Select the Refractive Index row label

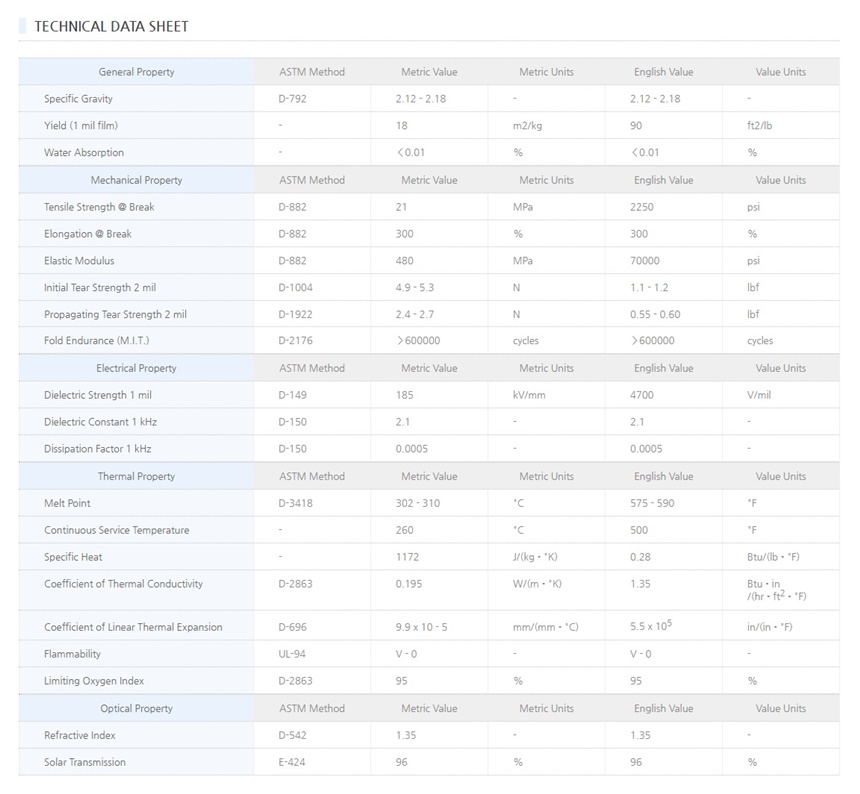[80, 735]
